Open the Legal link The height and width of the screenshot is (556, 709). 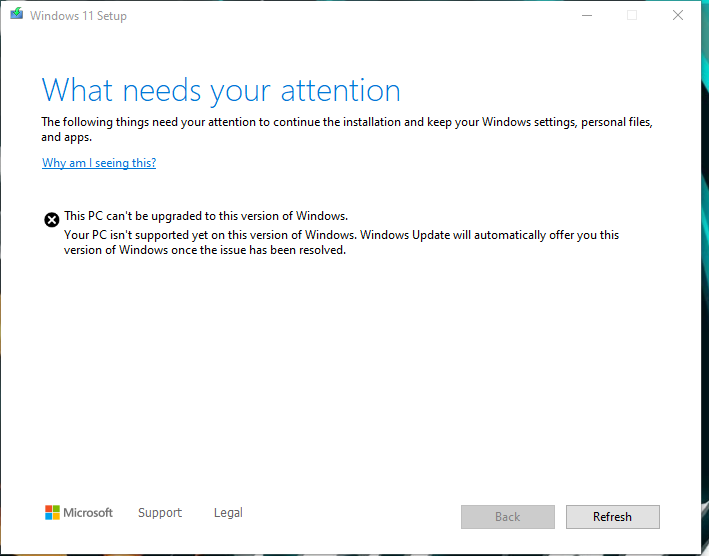tap(228, 513)
